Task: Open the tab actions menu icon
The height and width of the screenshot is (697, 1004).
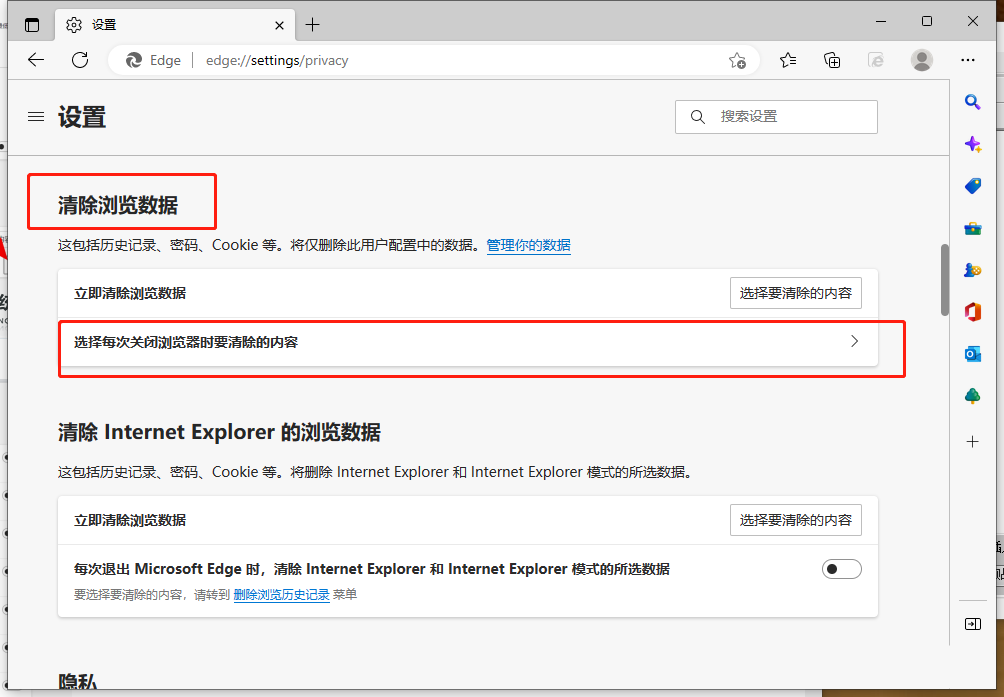Action: 31,25
